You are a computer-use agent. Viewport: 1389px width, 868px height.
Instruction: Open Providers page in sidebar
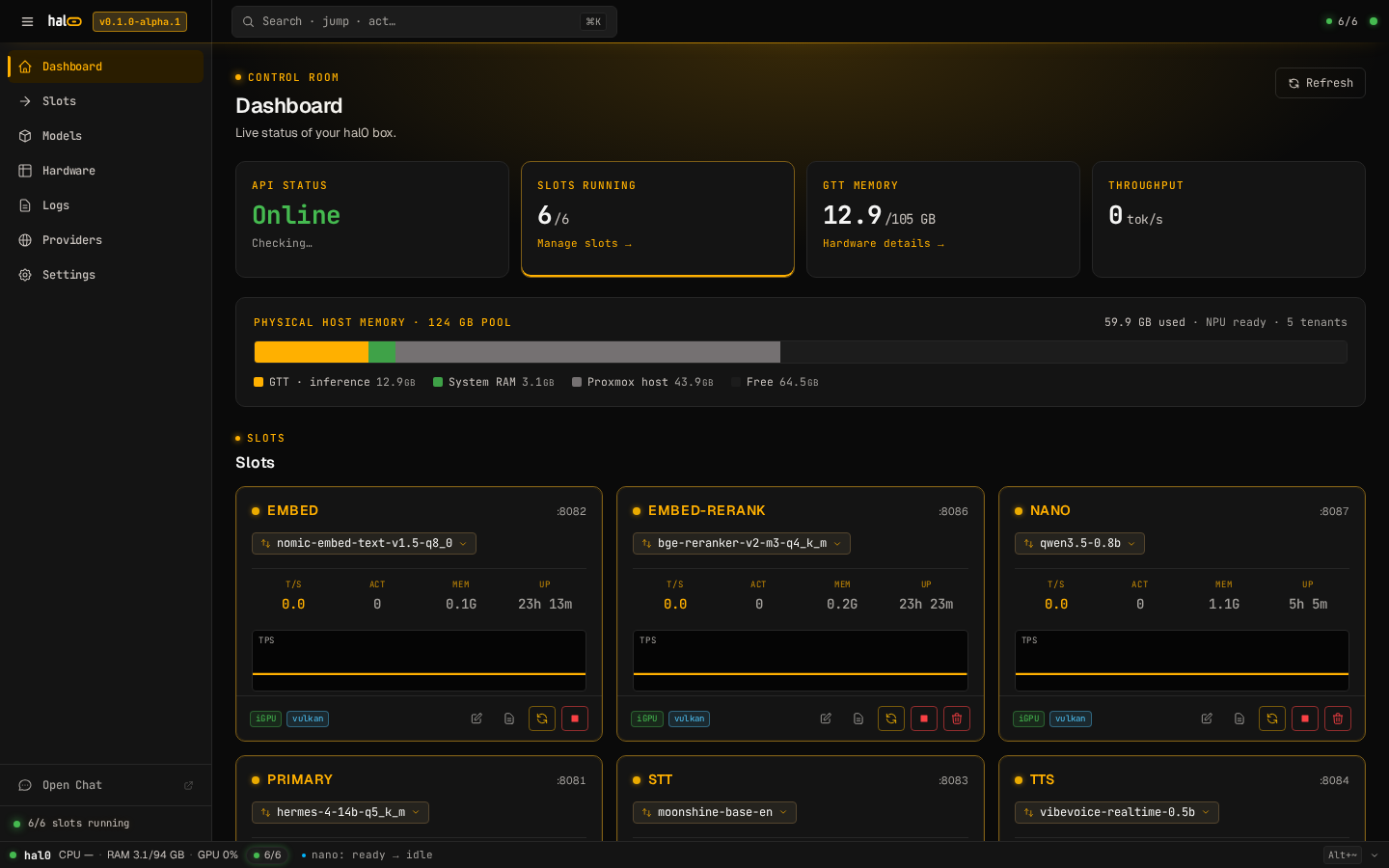[105, 240]
